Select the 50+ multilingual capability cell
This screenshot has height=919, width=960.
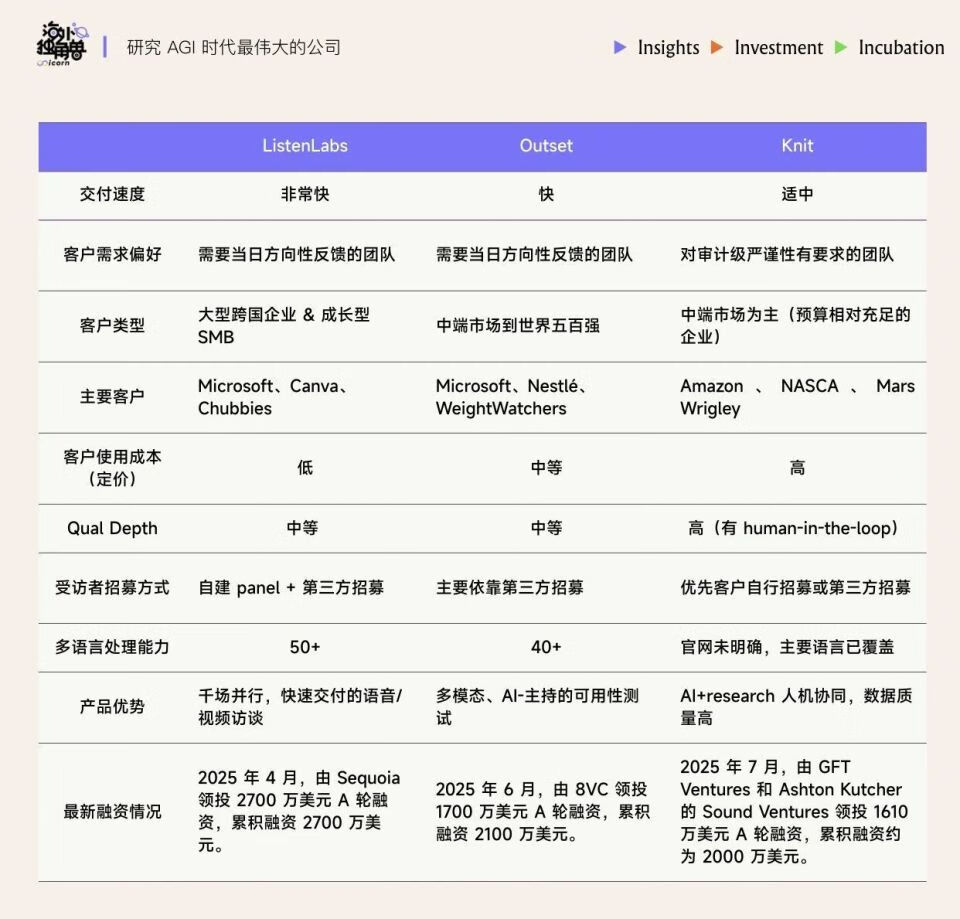[305, 647]
